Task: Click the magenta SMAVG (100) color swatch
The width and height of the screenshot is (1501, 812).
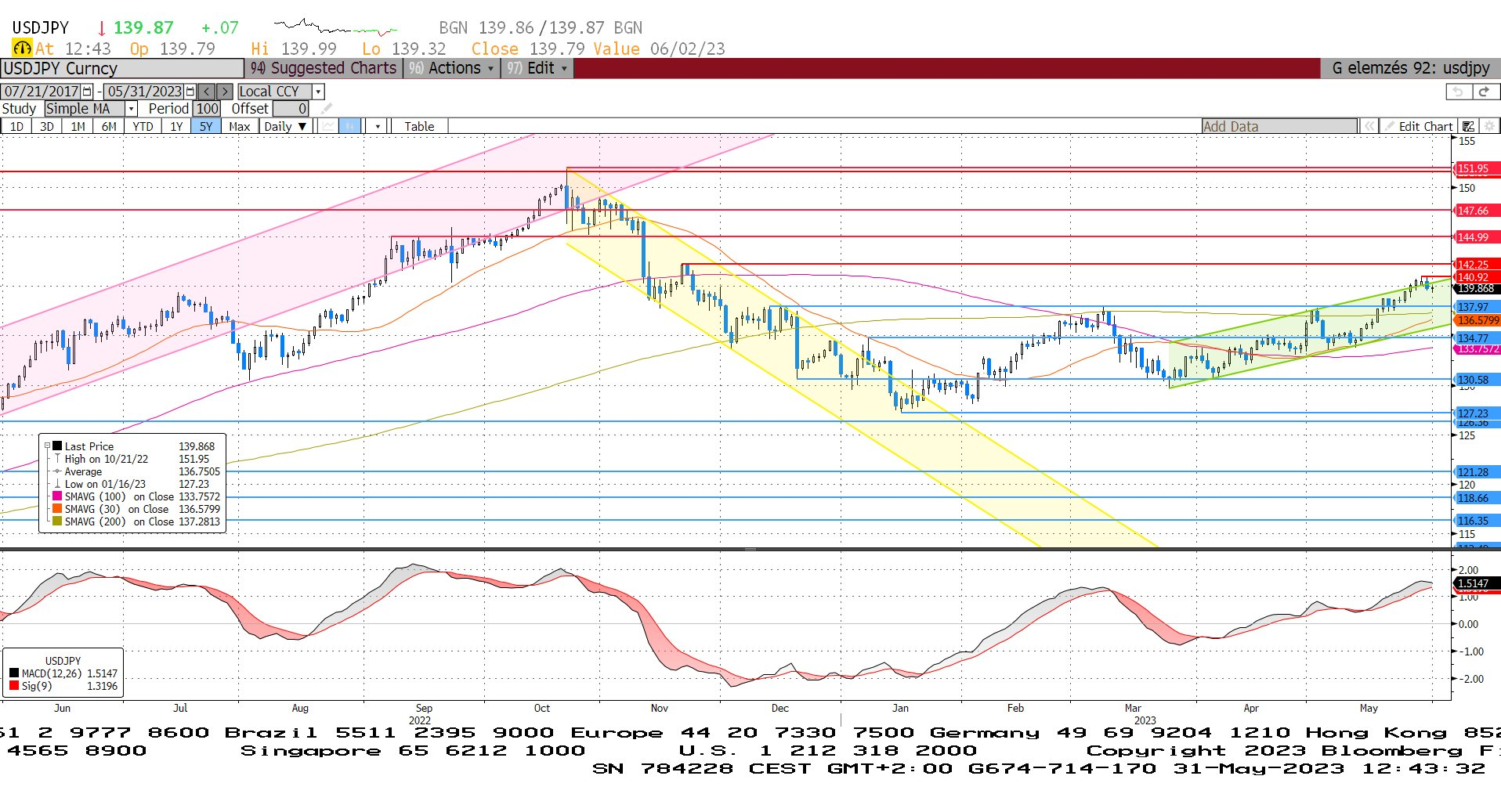Action: 57,496
